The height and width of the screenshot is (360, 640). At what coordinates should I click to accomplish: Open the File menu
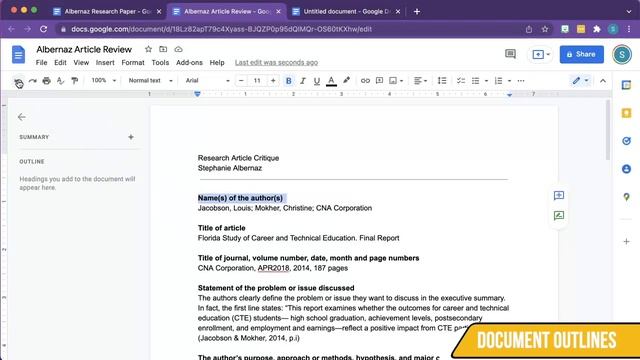coord(41,62)
